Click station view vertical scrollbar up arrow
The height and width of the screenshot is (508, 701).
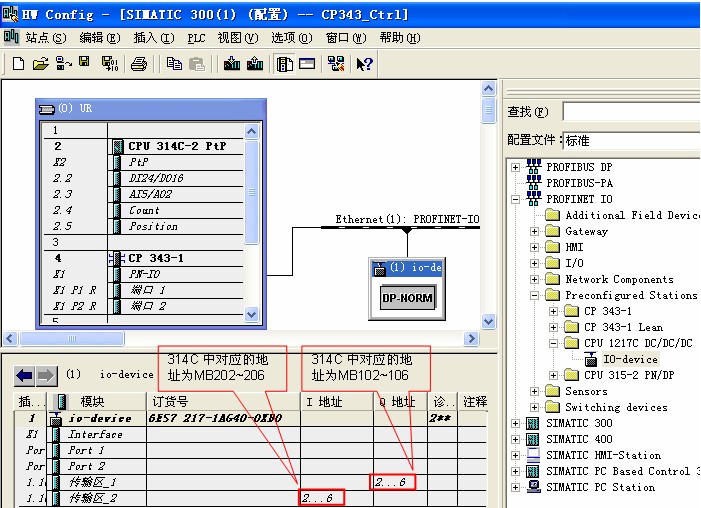tap(489, 89)
